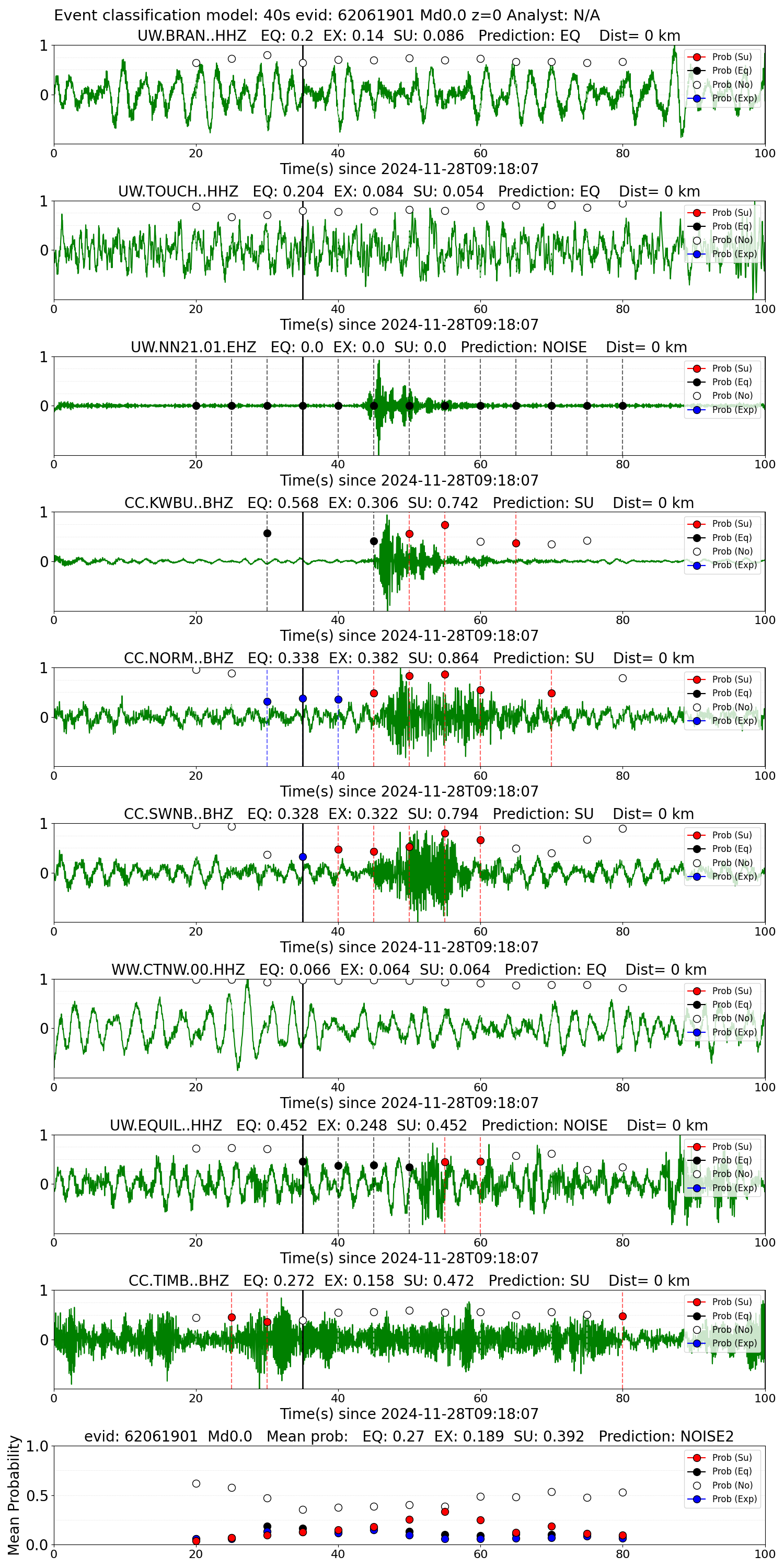Click the blue Exp marker at 40 s in CC.NORM panel
784x1568 pixels.
coord(339,699)
